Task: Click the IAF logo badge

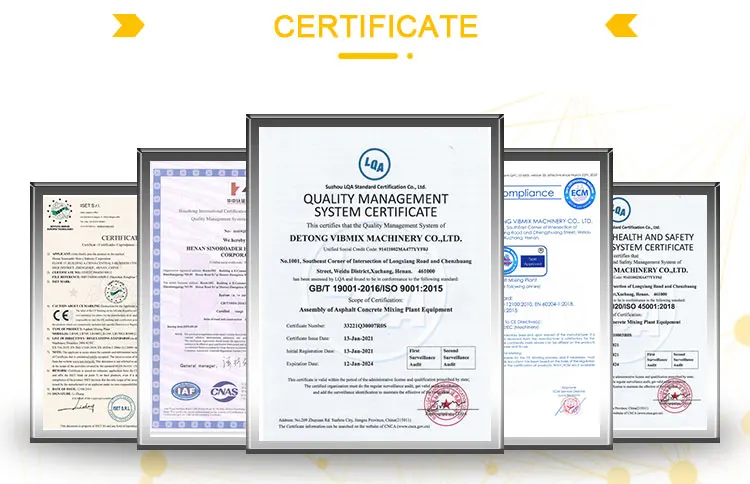Action: [x=186, y=391]
